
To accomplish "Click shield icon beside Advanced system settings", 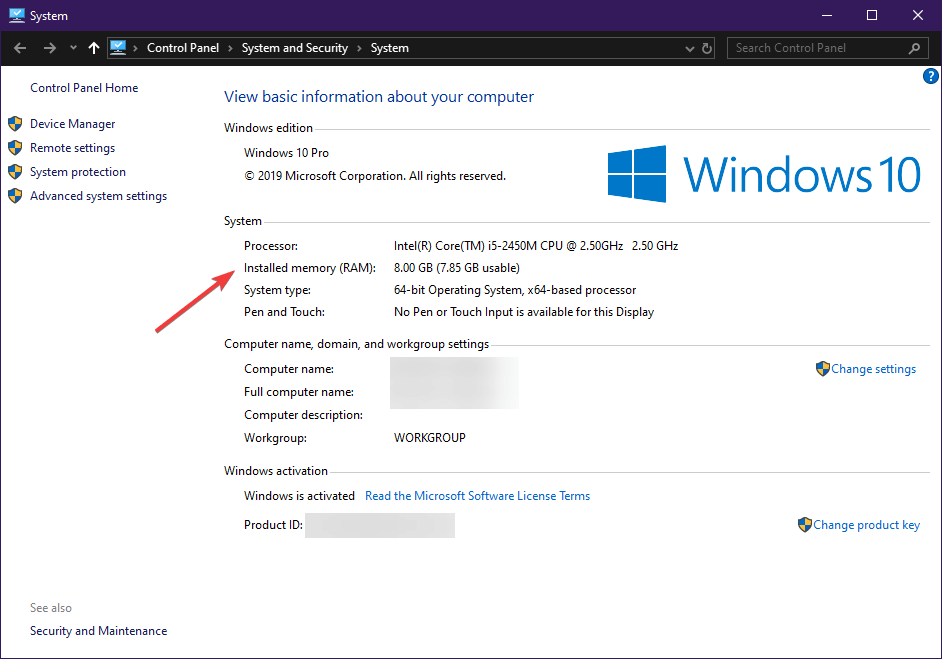I will (15, 196).
